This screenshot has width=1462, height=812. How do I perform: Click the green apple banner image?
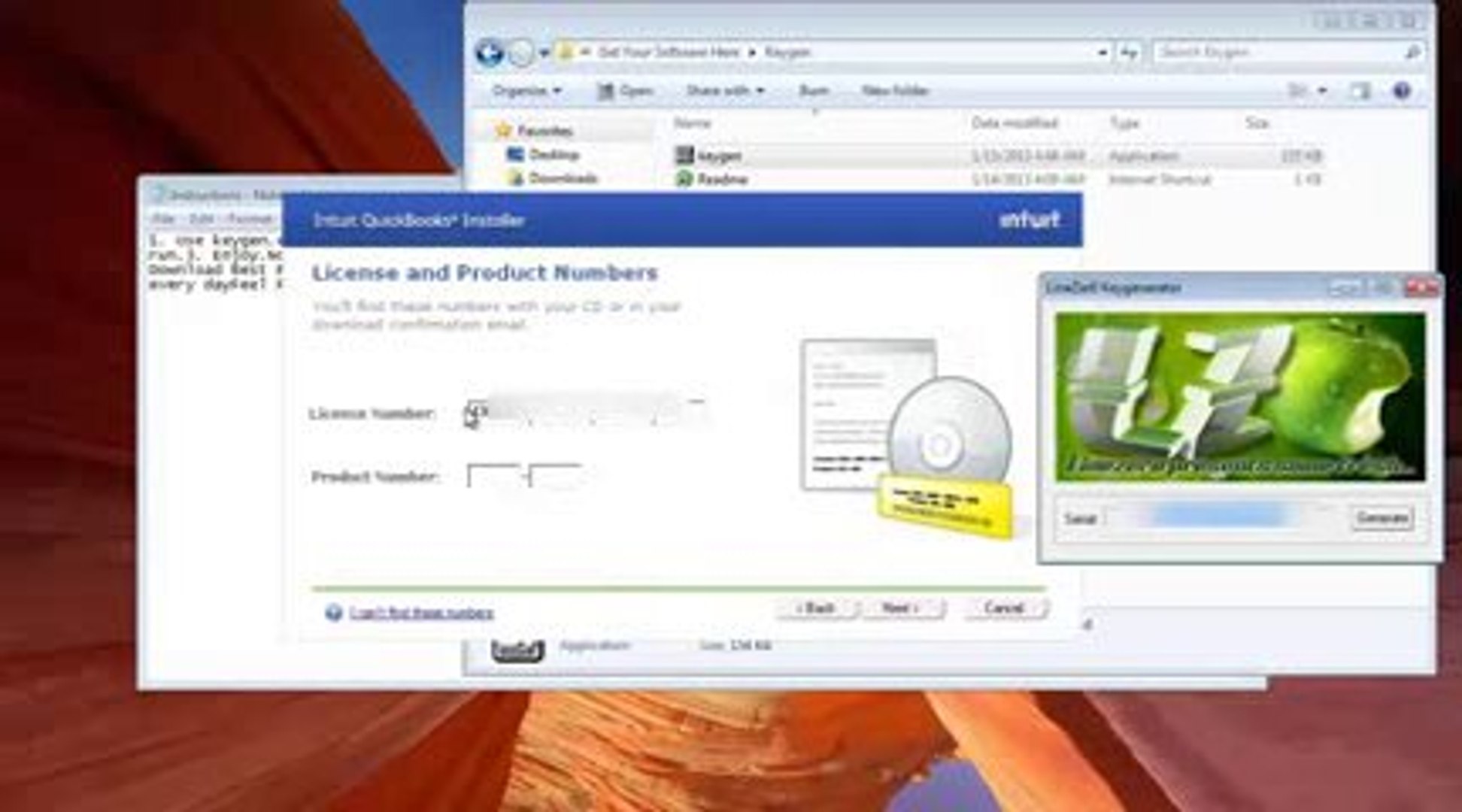(x=1240, y=398)
